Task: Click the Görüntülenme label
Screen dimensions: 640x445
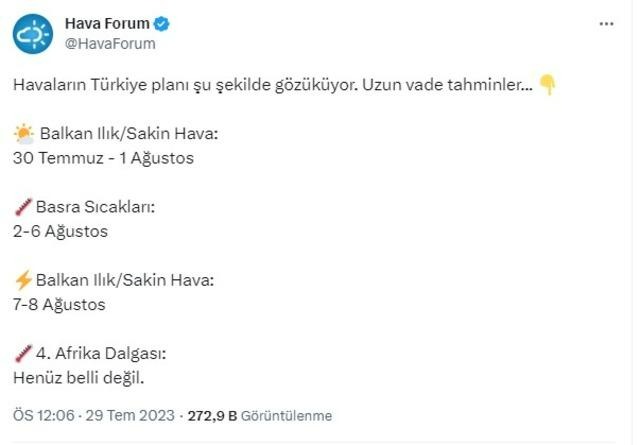Action: (x=286, y=416)
